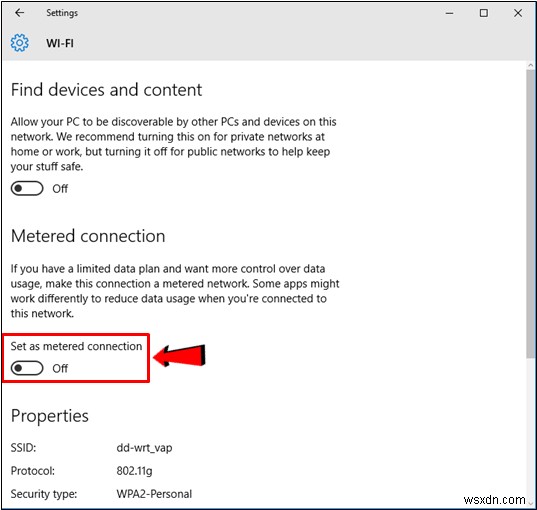The image size is (537, 510).
Task: Go back with the arrow icon
Action: point(20,13)
